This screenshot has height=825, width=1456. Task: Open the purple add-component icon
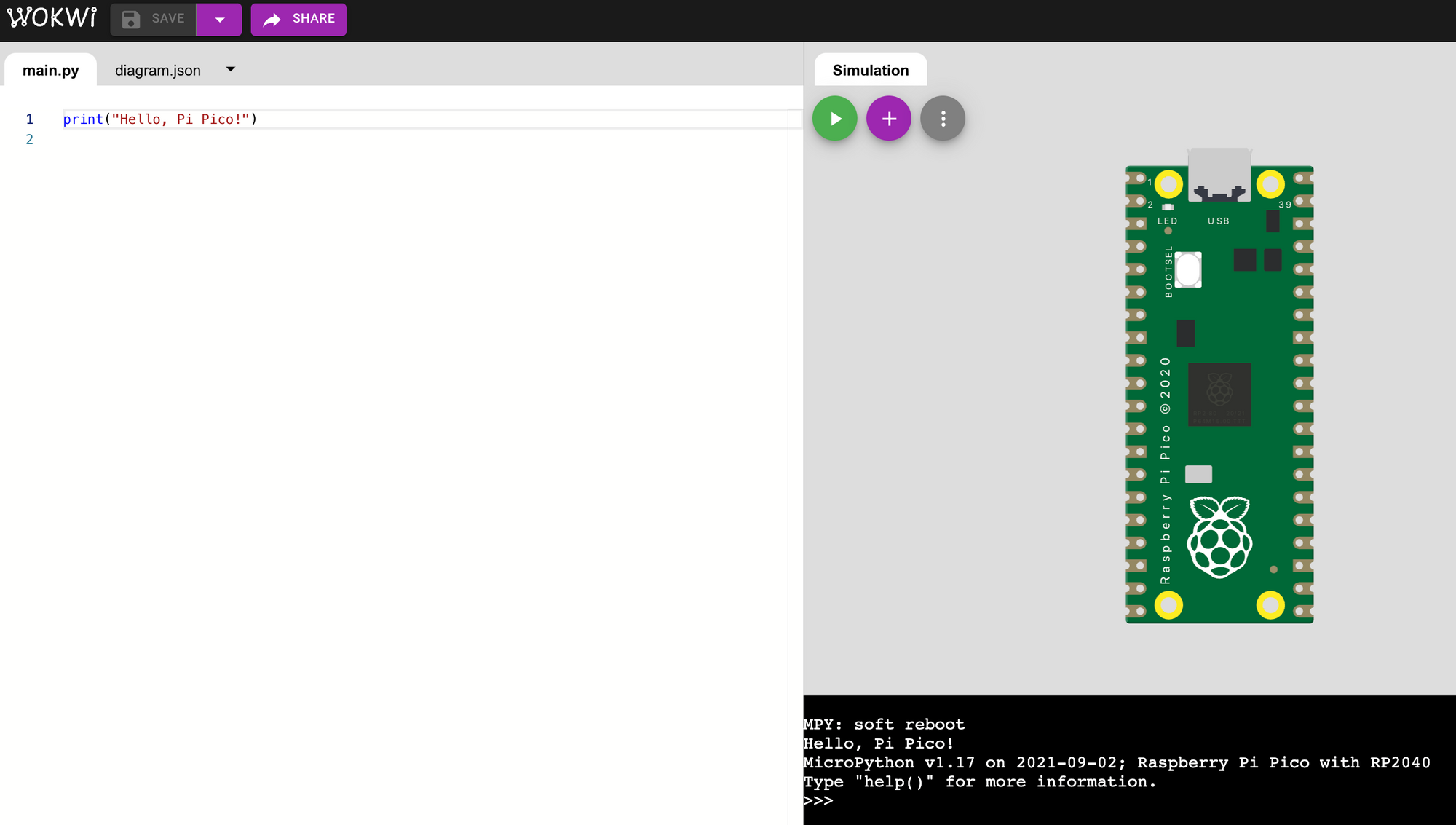[888, 118]
